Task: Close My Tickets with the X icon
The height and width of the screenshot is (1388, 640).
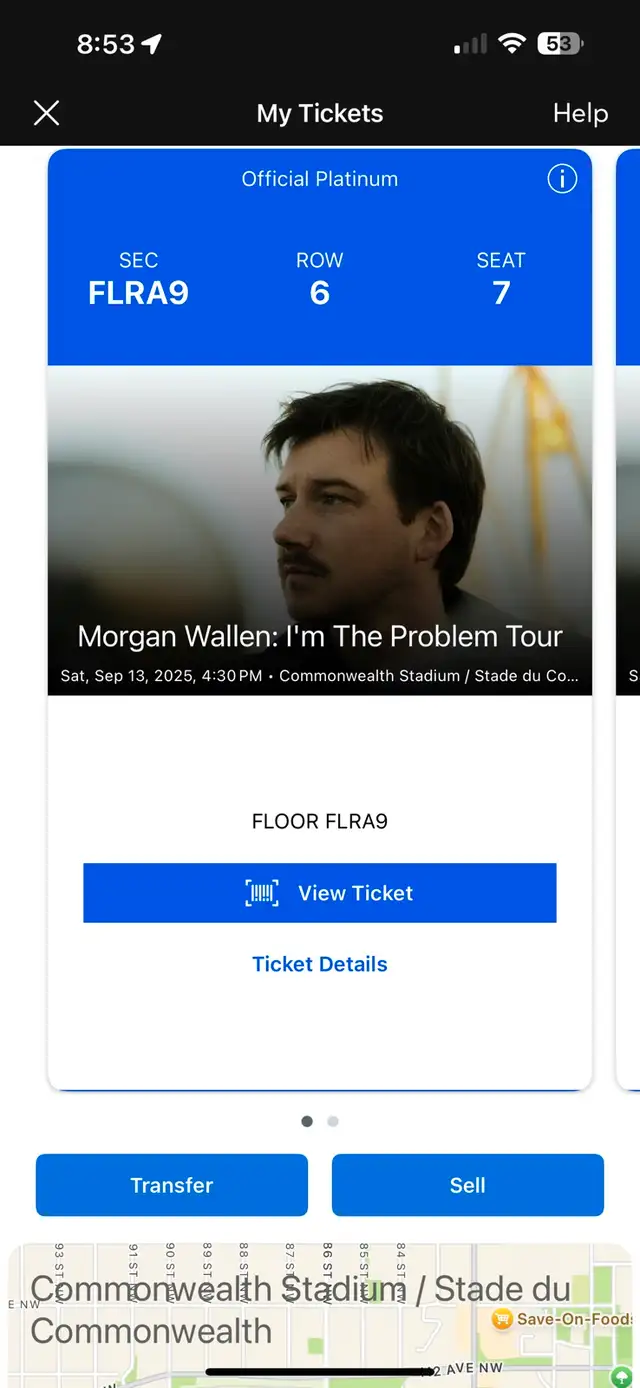Action: [47, 113]
